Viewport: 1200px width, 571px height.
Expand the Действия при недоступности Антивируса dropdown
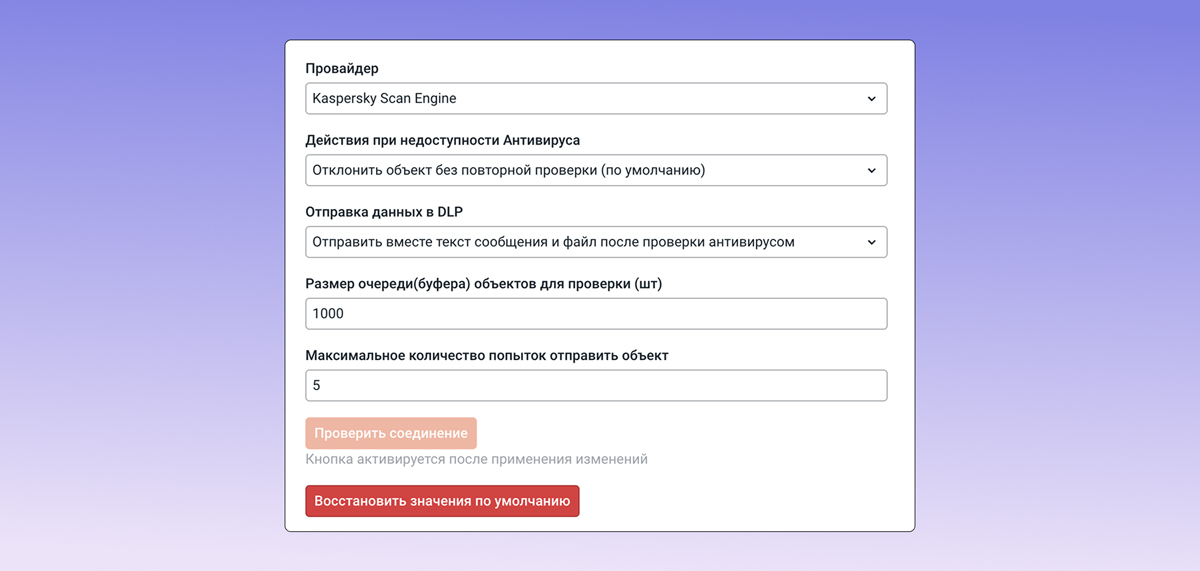(595, 170)
